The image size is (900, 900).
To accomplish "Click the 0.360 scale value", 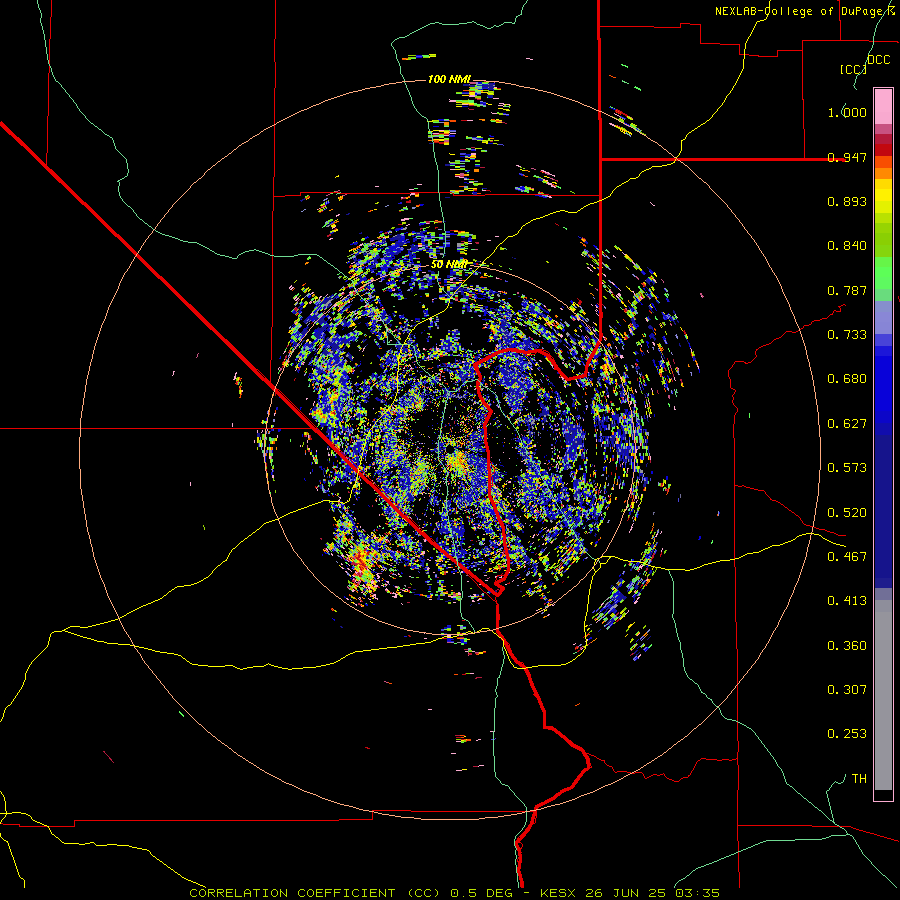I will pyautogui.click(x=847, y=646).
